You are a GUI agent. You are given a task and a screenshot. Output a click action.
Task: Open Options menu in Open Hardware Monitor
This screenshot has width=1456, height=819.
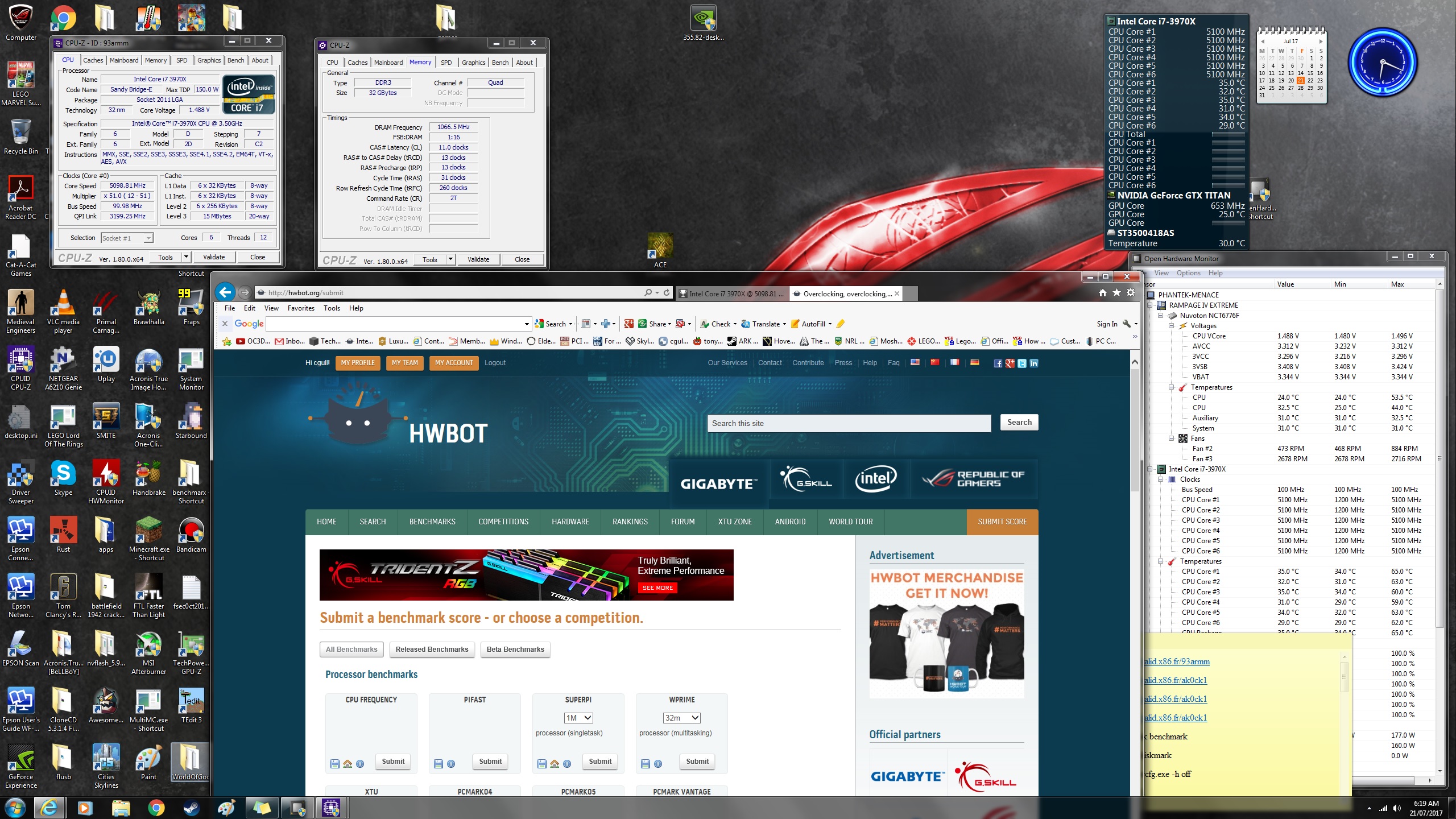1188,273
